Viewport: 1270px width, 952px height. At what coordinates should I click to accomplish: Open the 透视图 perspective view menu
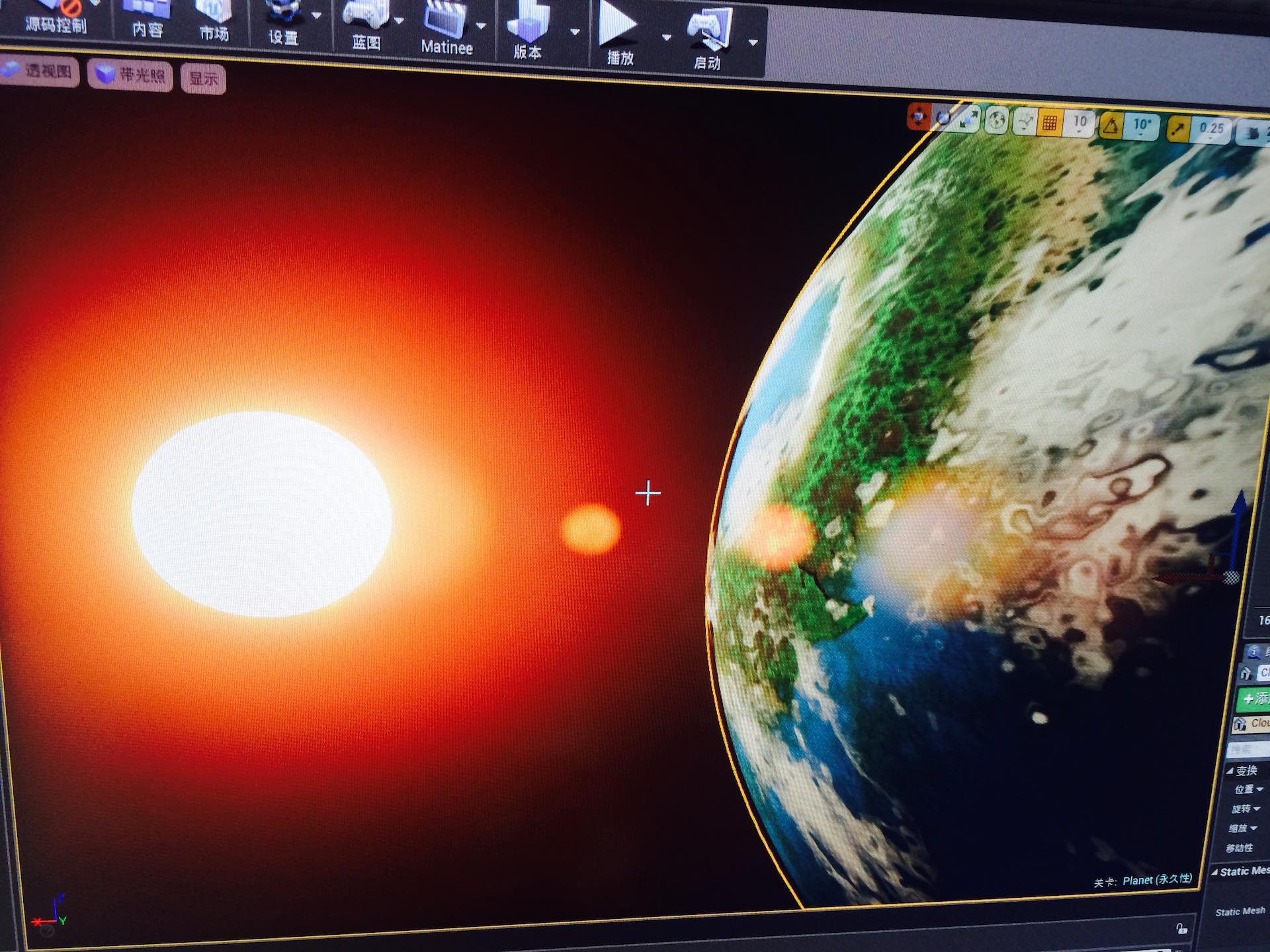tap(40, 71)
